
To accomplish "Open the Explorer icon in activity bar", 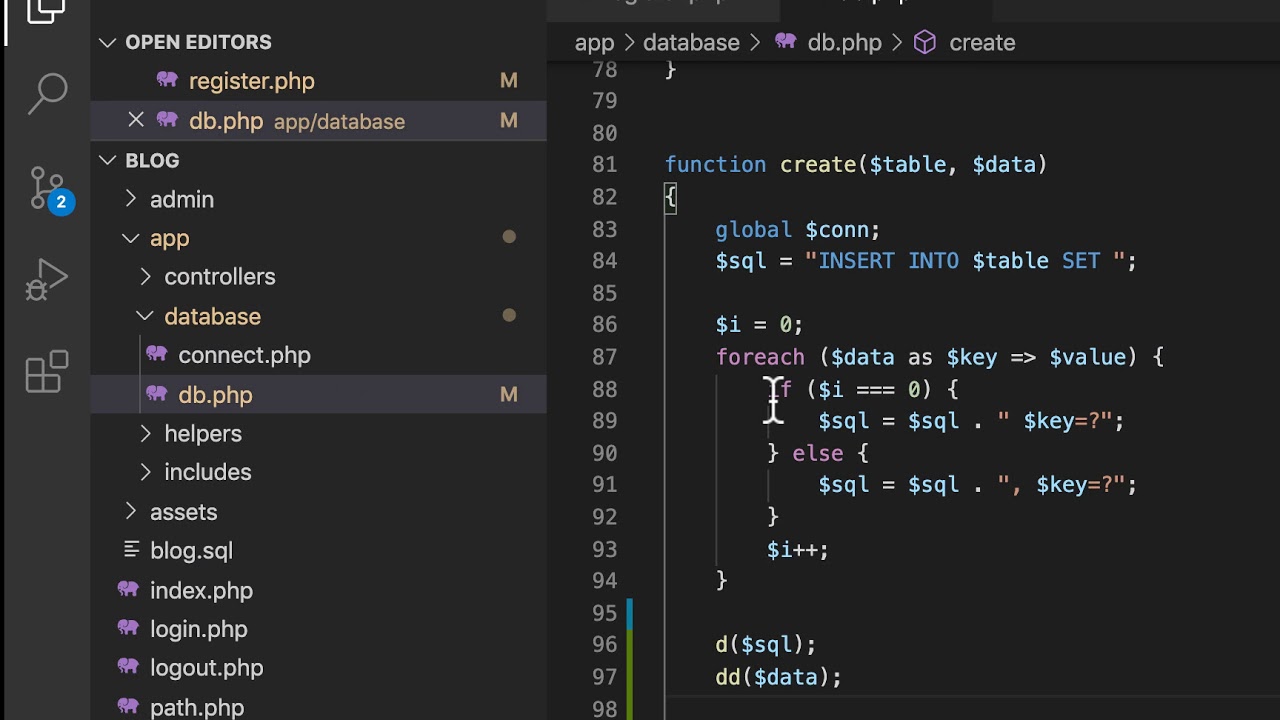I will click(x=45, y=12).
